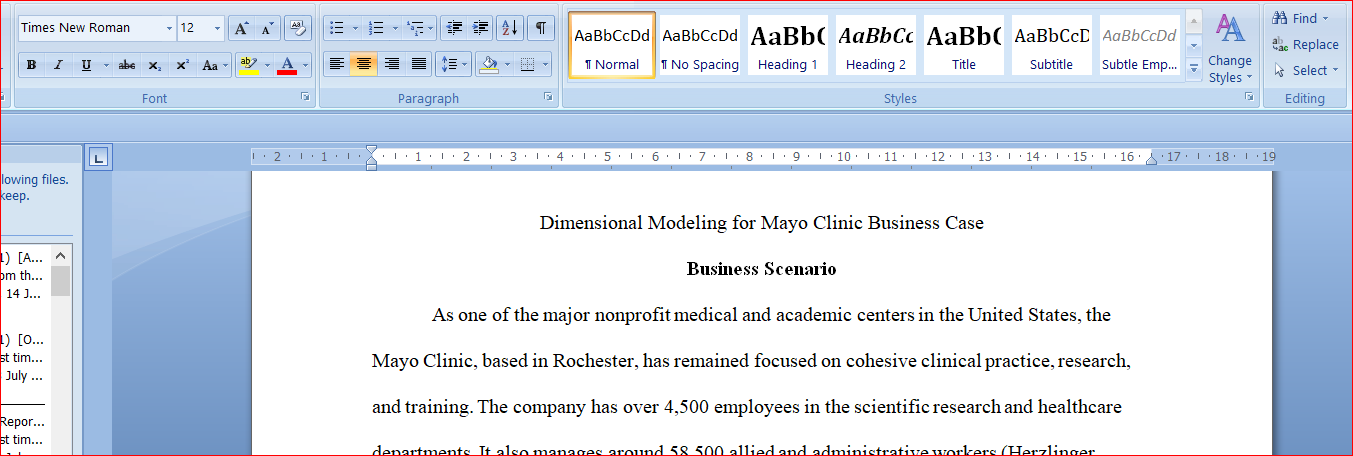Image resolution: width=1353 pixels, height=456 pixels.
Task: Apply the No Spacing style
Action: tap(700, 45)
